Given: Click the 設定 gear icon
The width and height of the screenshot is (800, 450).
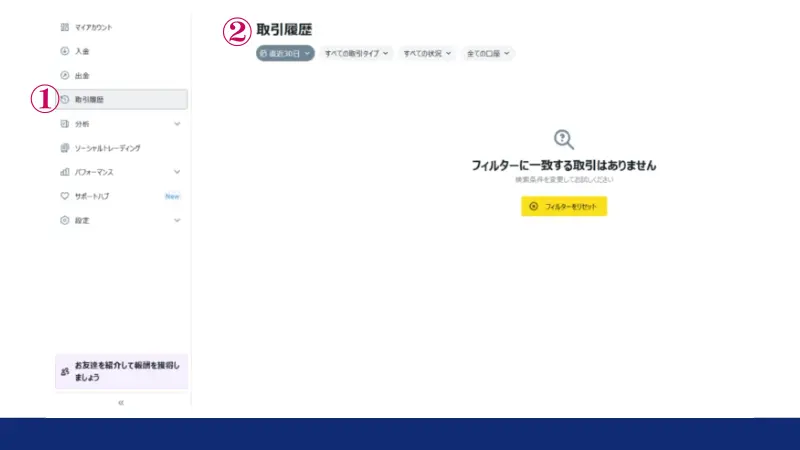Looking at the screenshot, I should pos(65,220).
